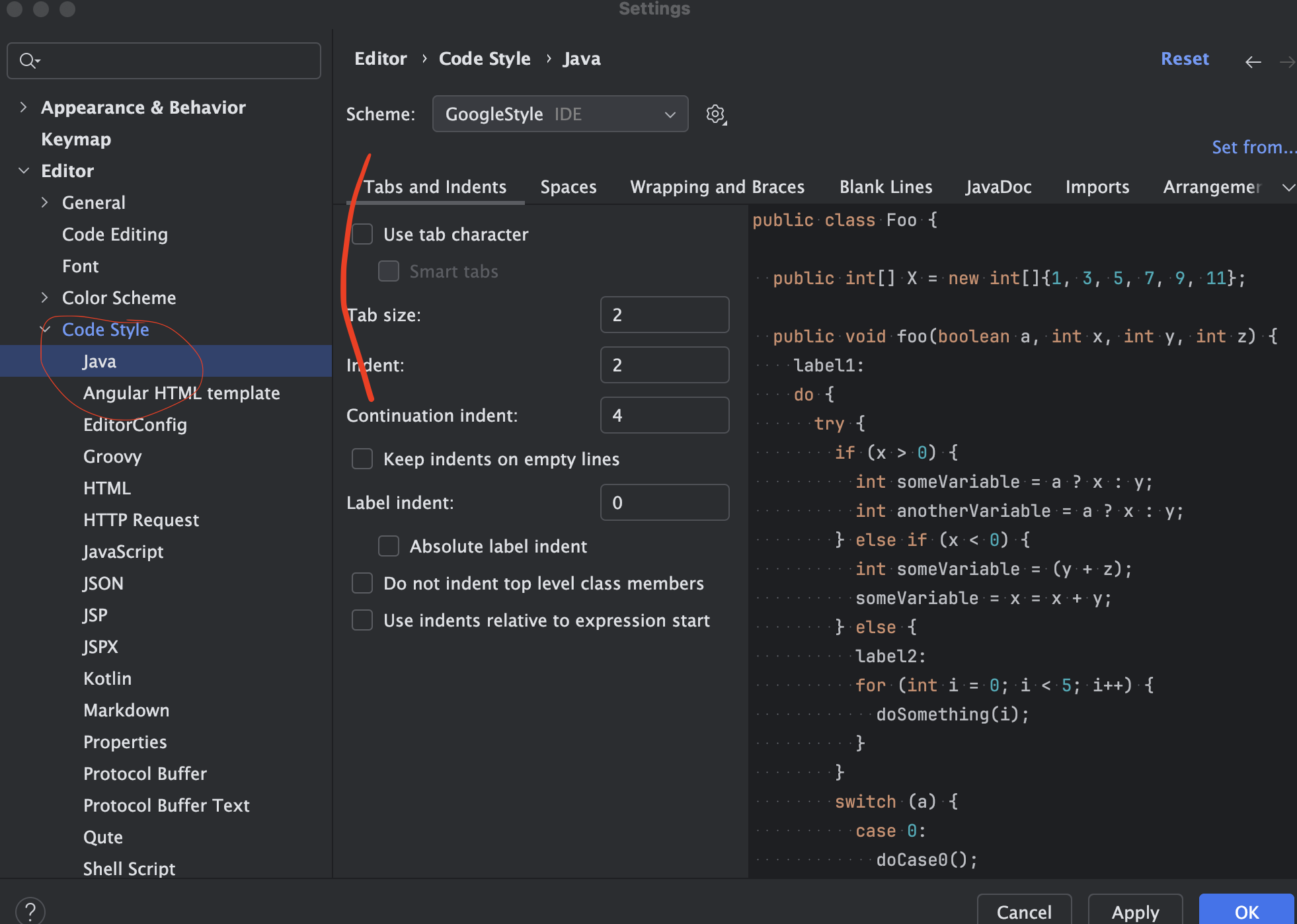Image resolution: width=1297 pixels, height=924 pixels.
Task: Click the back navigation arrow
Action: (1253, 62)
